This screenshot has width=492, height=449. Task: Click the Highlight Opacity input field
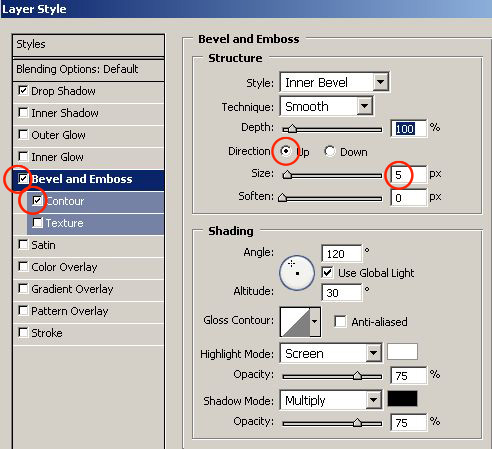[x=408, y=376]
